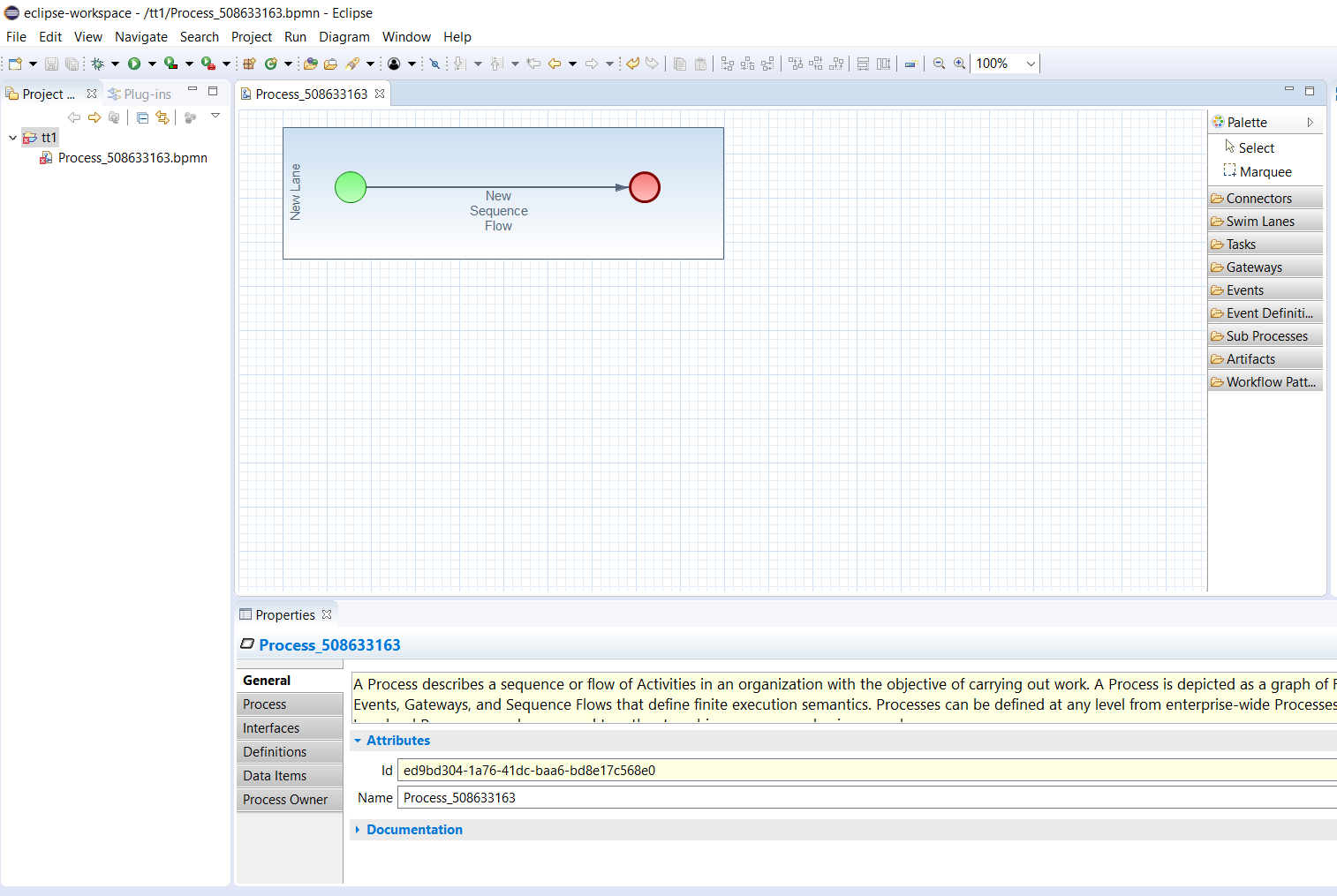1337x896 pixels.
Task: Switch to the Definitions properties tab
Action: [x=290, y=752]
